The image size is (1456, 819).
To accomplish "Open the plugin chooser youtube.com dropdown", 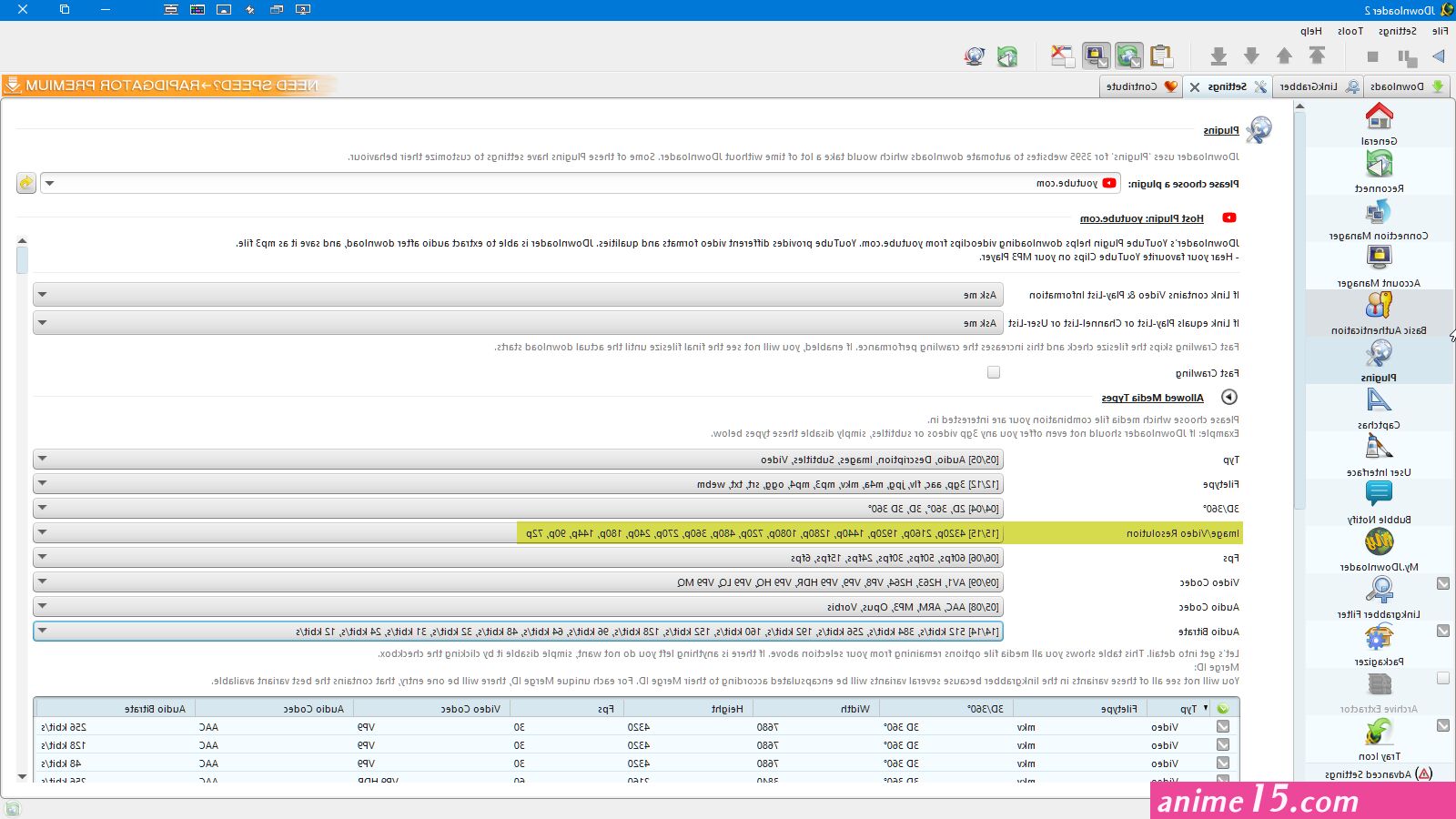I will pos(581,183).
